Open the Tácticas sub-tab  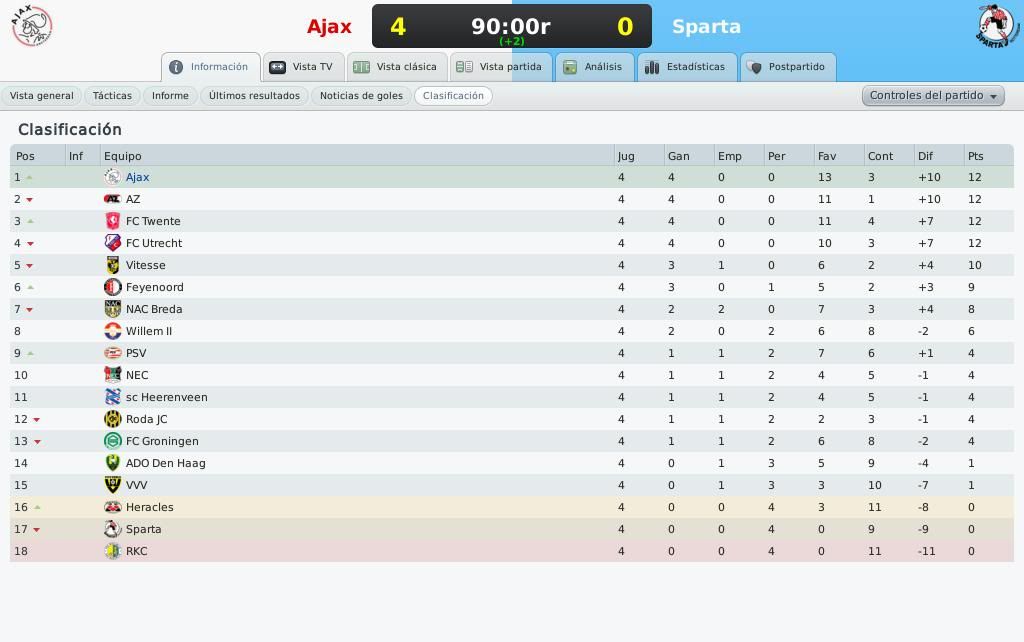(112, 95)
